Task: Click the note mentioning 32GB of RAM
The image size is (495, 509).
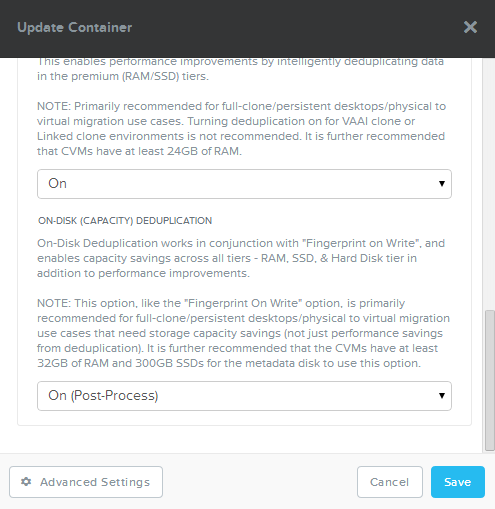Action: coord(244,333)
